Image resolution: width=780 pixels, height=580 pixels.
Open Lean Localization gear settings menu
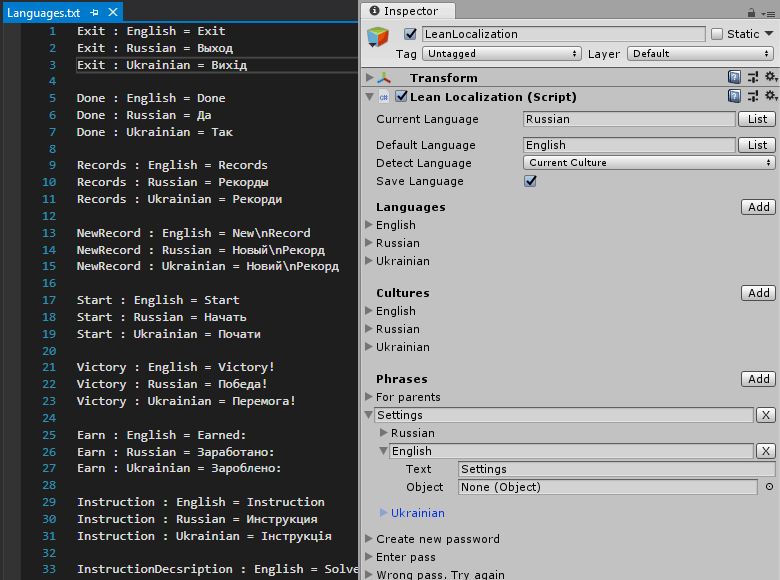[x=771, y=96]
